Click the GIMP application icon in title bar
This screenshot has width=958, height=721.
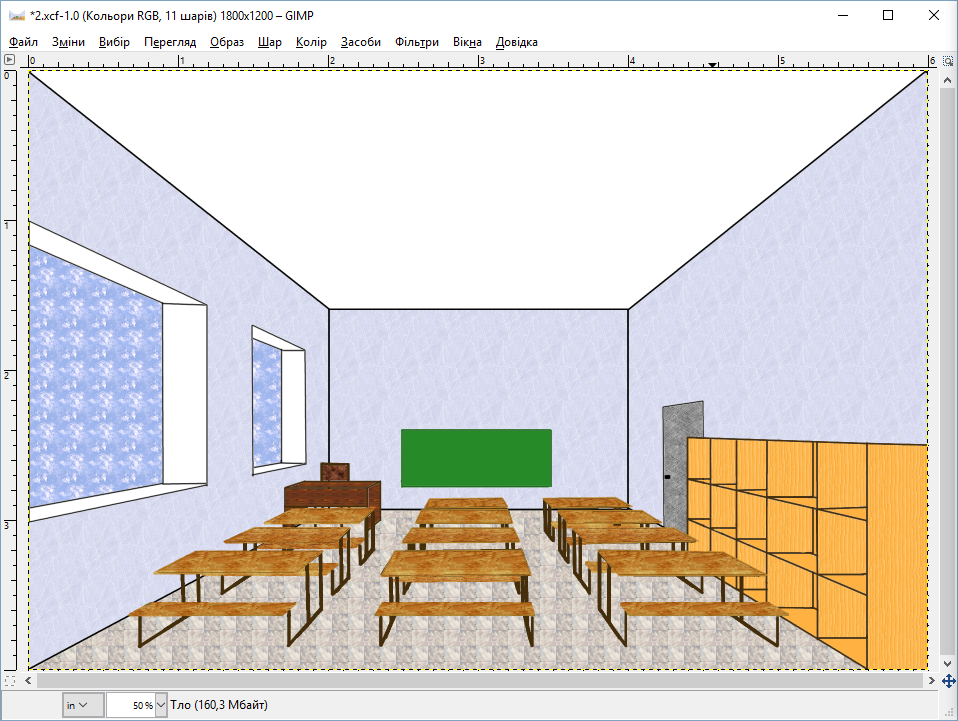point(16,15)
